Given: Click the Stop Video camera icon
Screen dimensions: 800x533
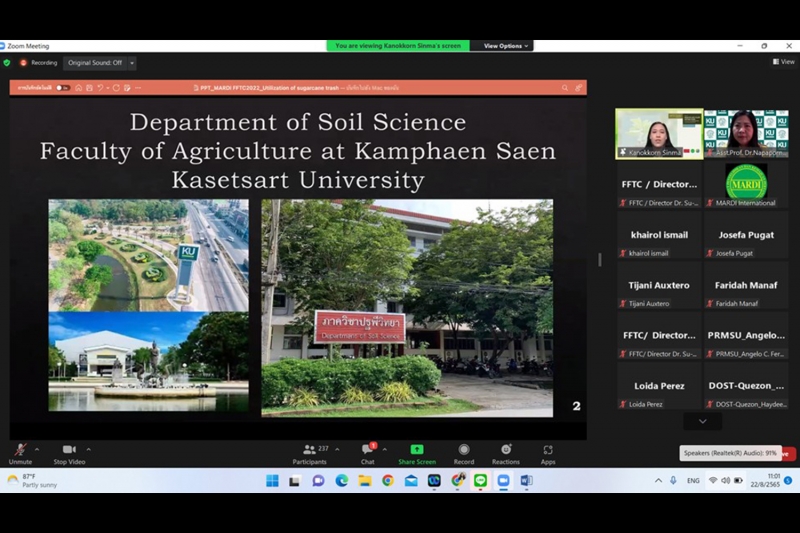Looking at the screenshot, I should (68, 450).
